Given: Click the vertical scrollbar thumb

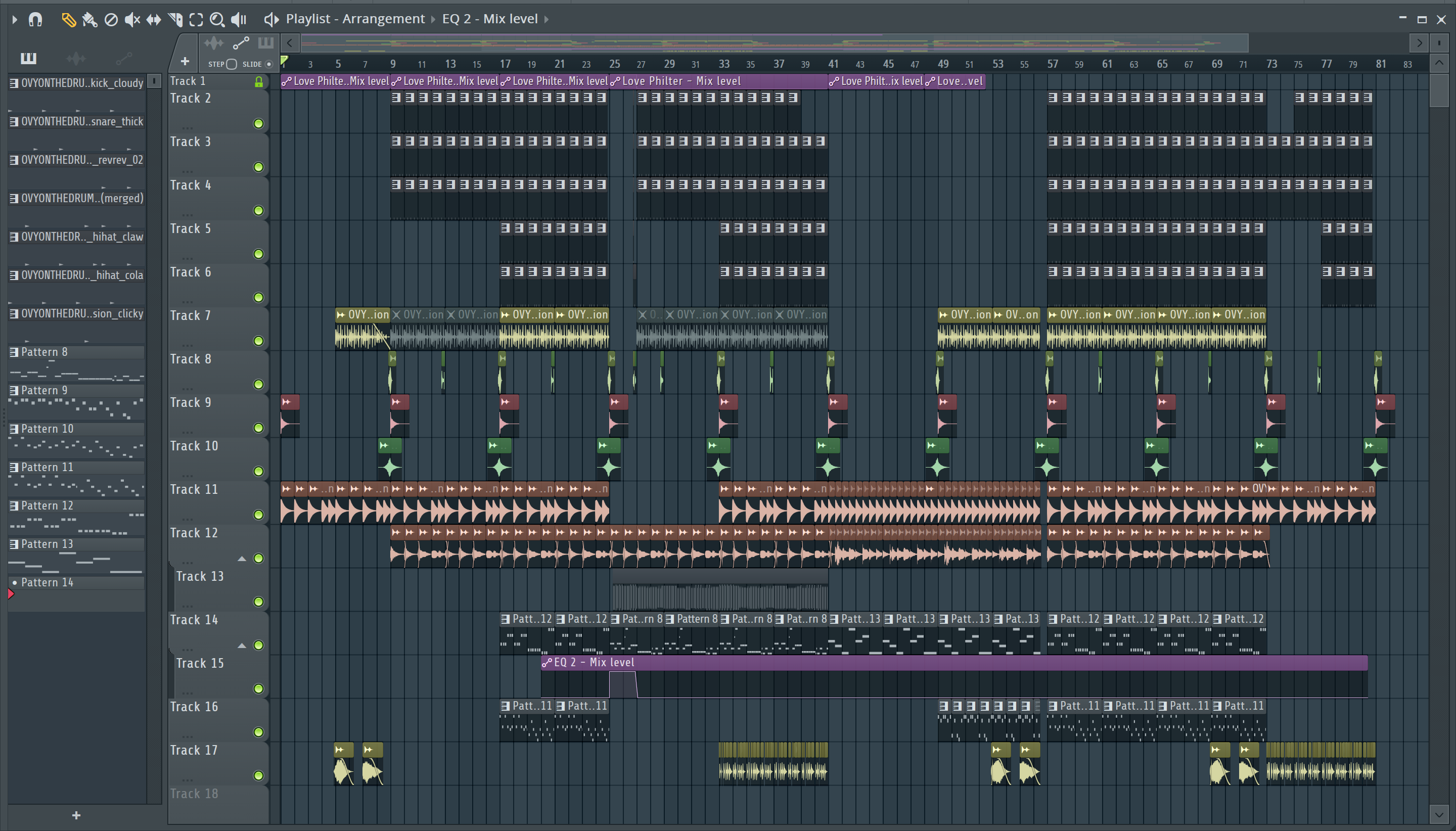Looking at the screenshot, I should coord(1439,90).
